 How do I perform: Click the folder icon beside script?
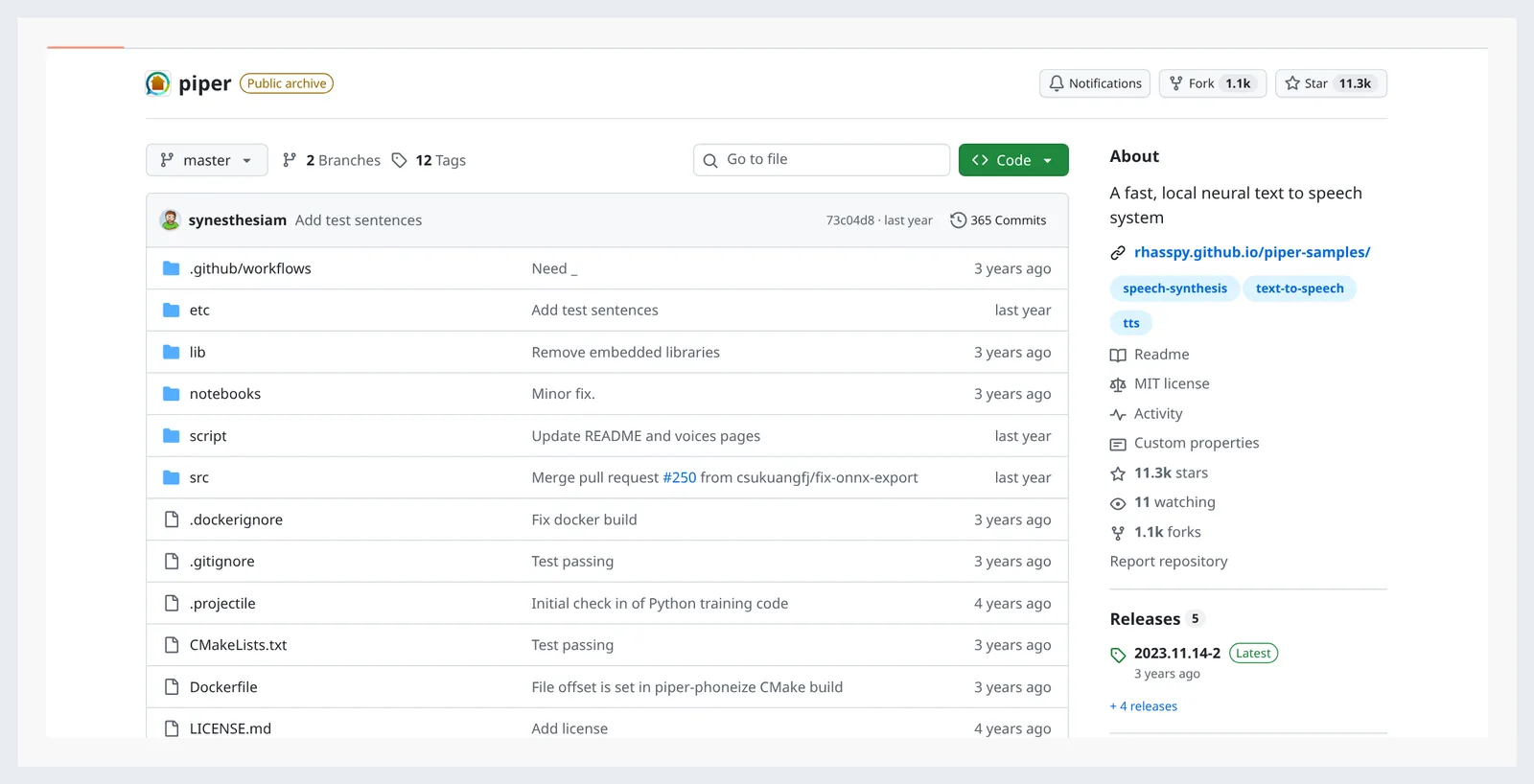click(172, 436)
